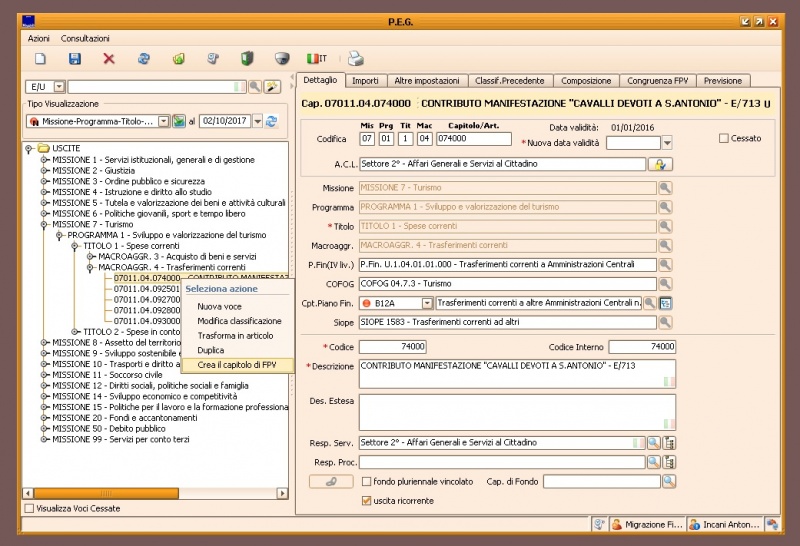This screenshot has height=546, width=800.
Task: Uncheck the uscita ricorrente checkbox
Action: click(x=366, y=499)
